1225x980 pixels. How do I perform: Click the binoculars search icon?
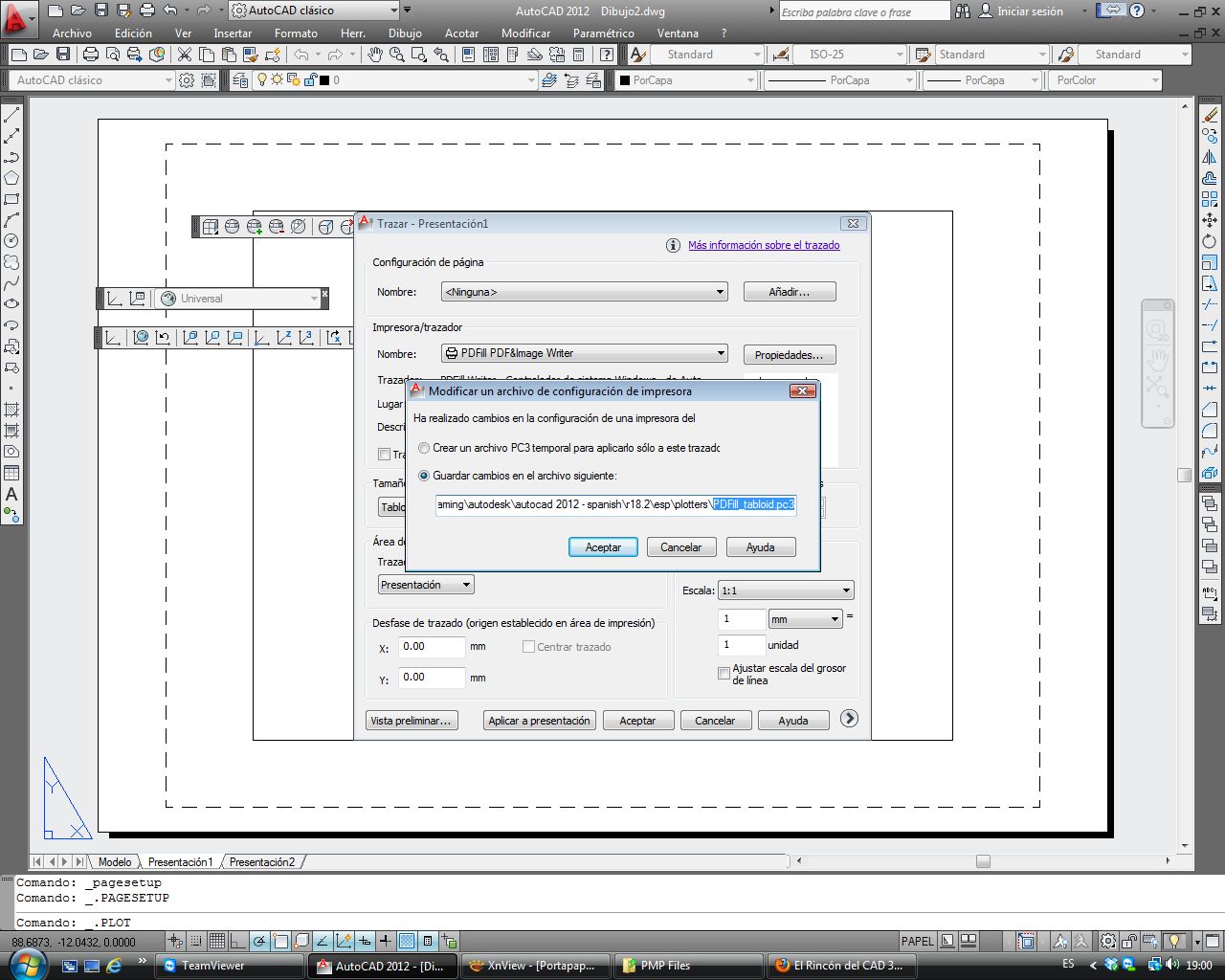(963, 11)
